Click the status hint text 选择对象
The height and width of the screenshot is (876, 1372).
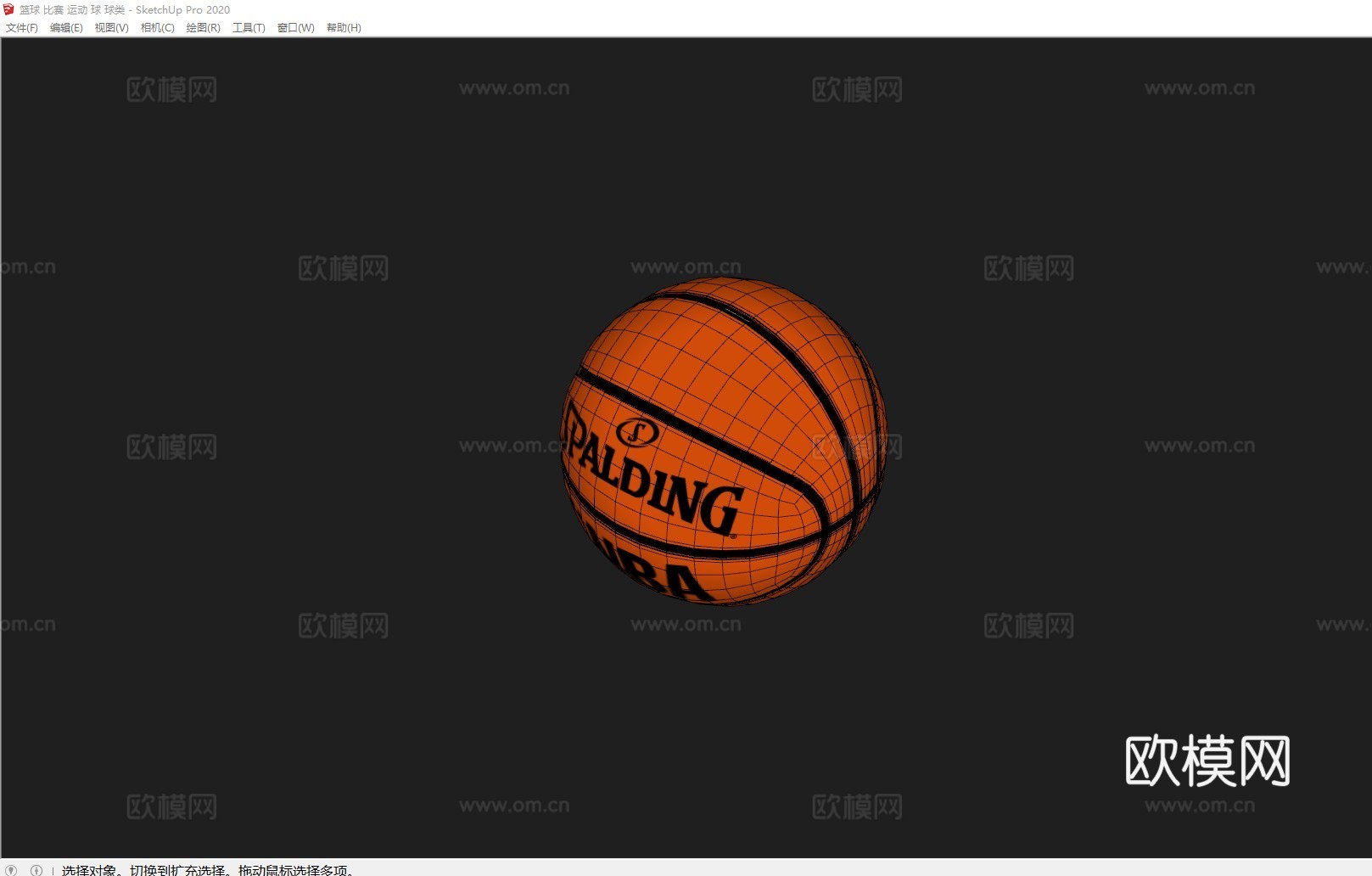89,870
